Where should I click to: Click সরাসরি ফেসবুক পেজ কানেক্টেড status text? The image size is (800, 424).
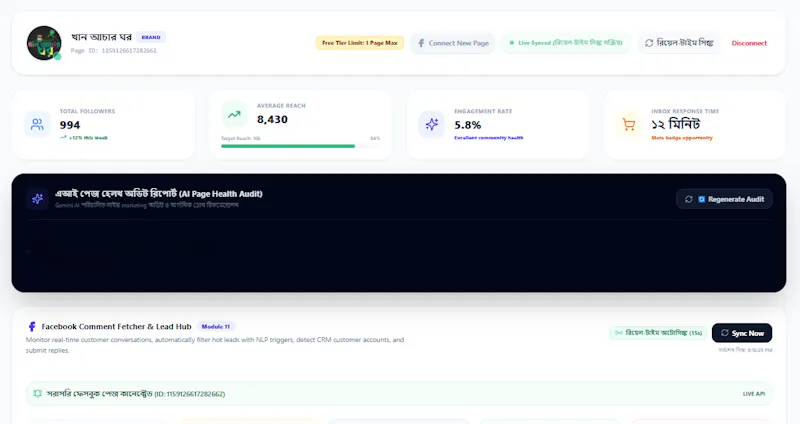click(136, 394)
